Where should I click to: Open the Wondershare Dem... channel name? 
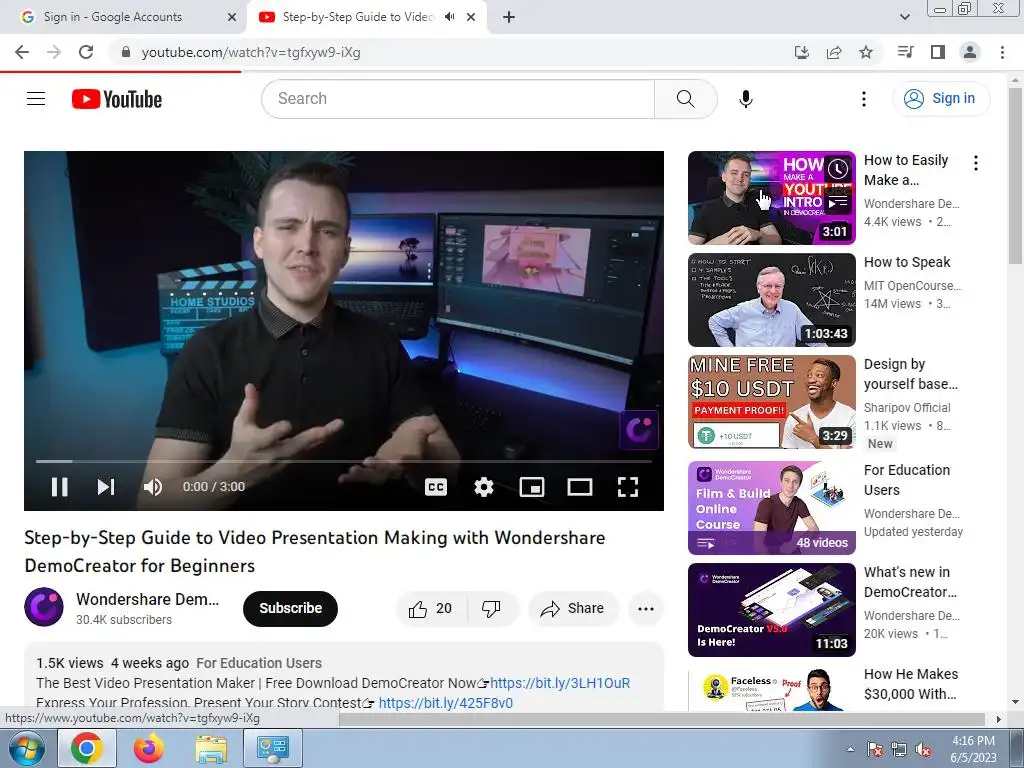point(147,599)
